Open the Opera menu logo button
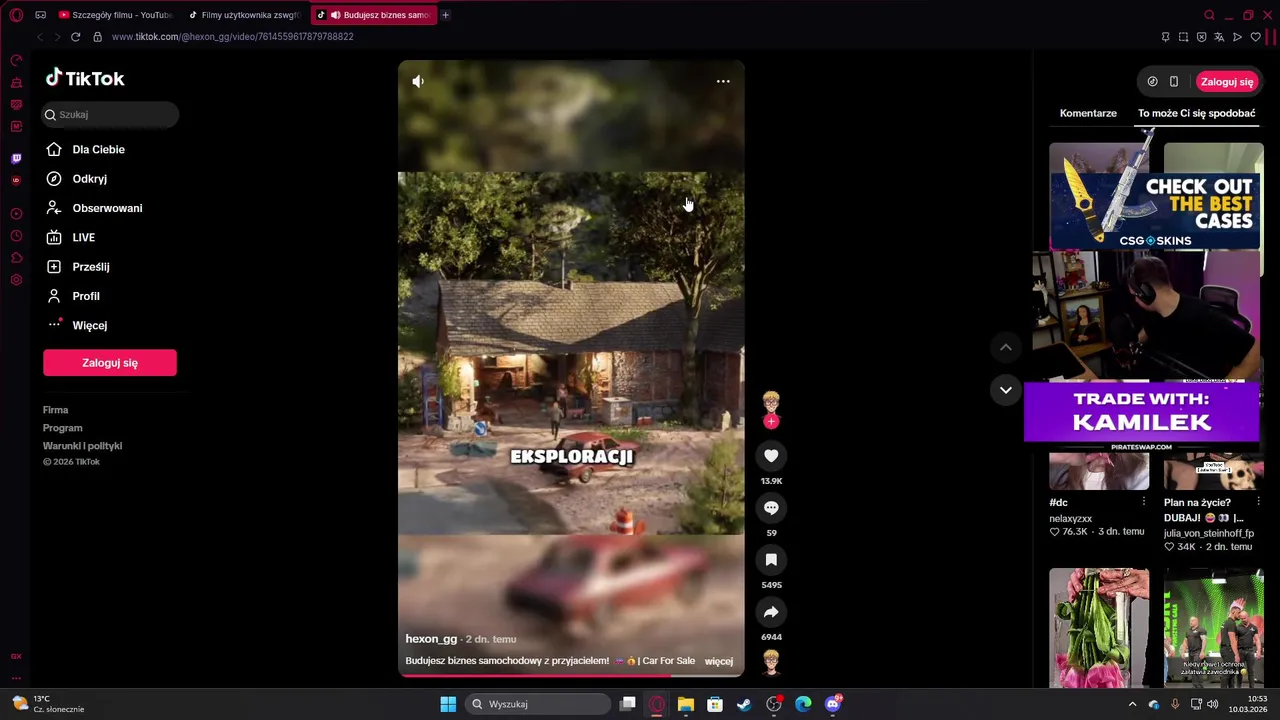This screenshot has height=720, width=1280. tap(16, 15)
